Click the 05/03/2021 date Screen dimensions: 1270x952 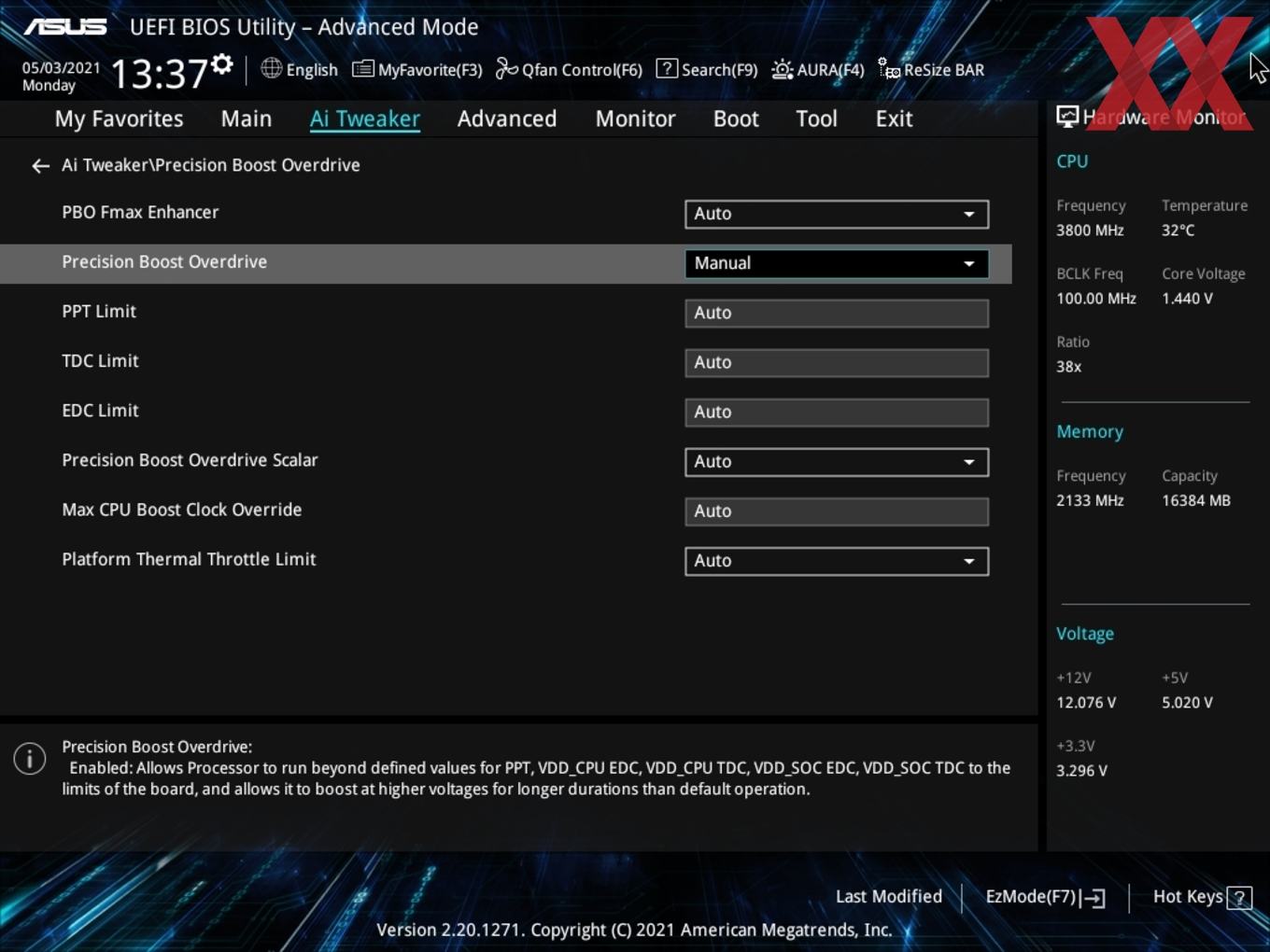coord(62,68)
